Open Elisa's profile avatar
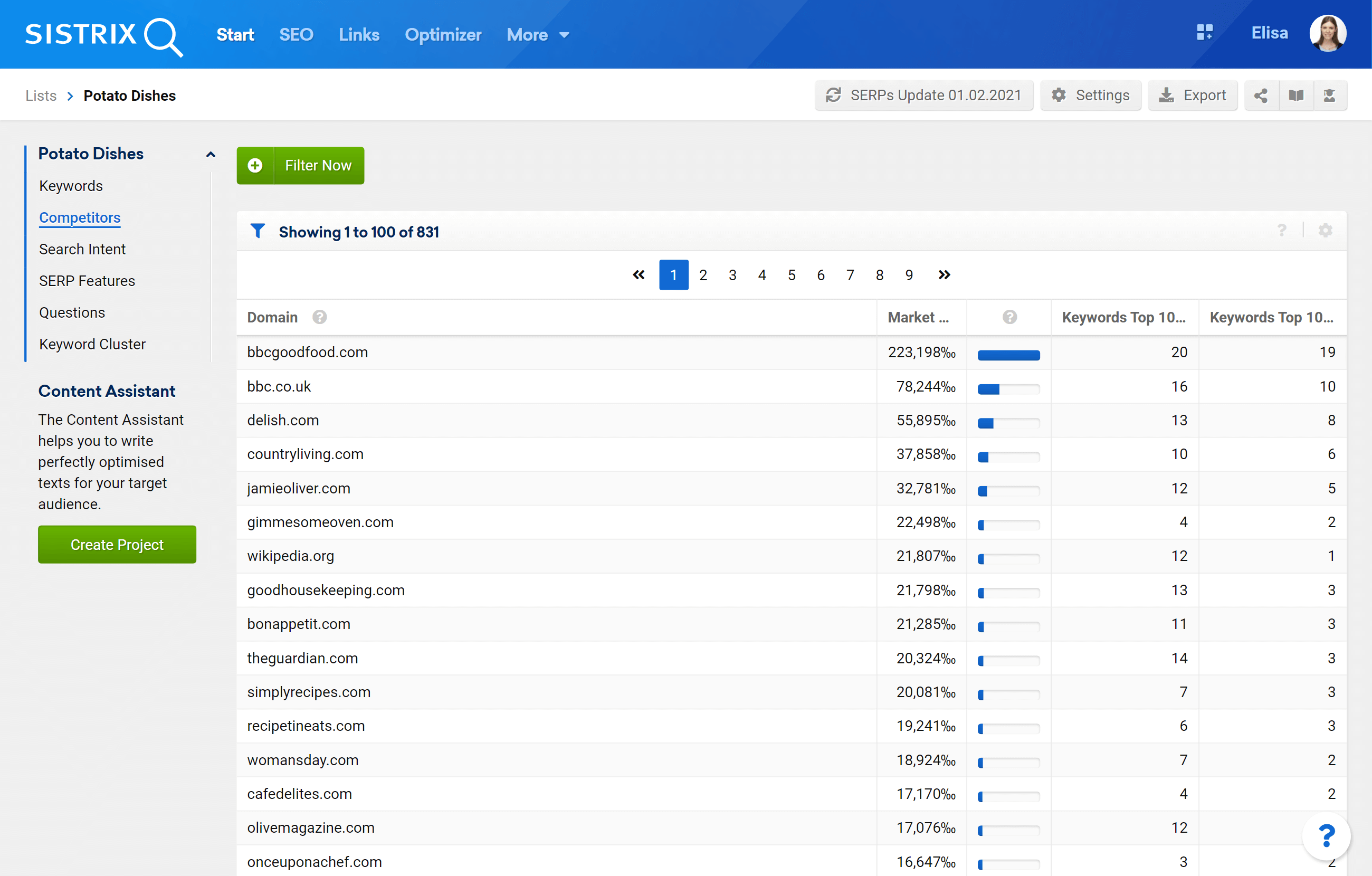The height and width of the screenshot is (876, 1372). pyautogui.click(x=1328, y=33)
